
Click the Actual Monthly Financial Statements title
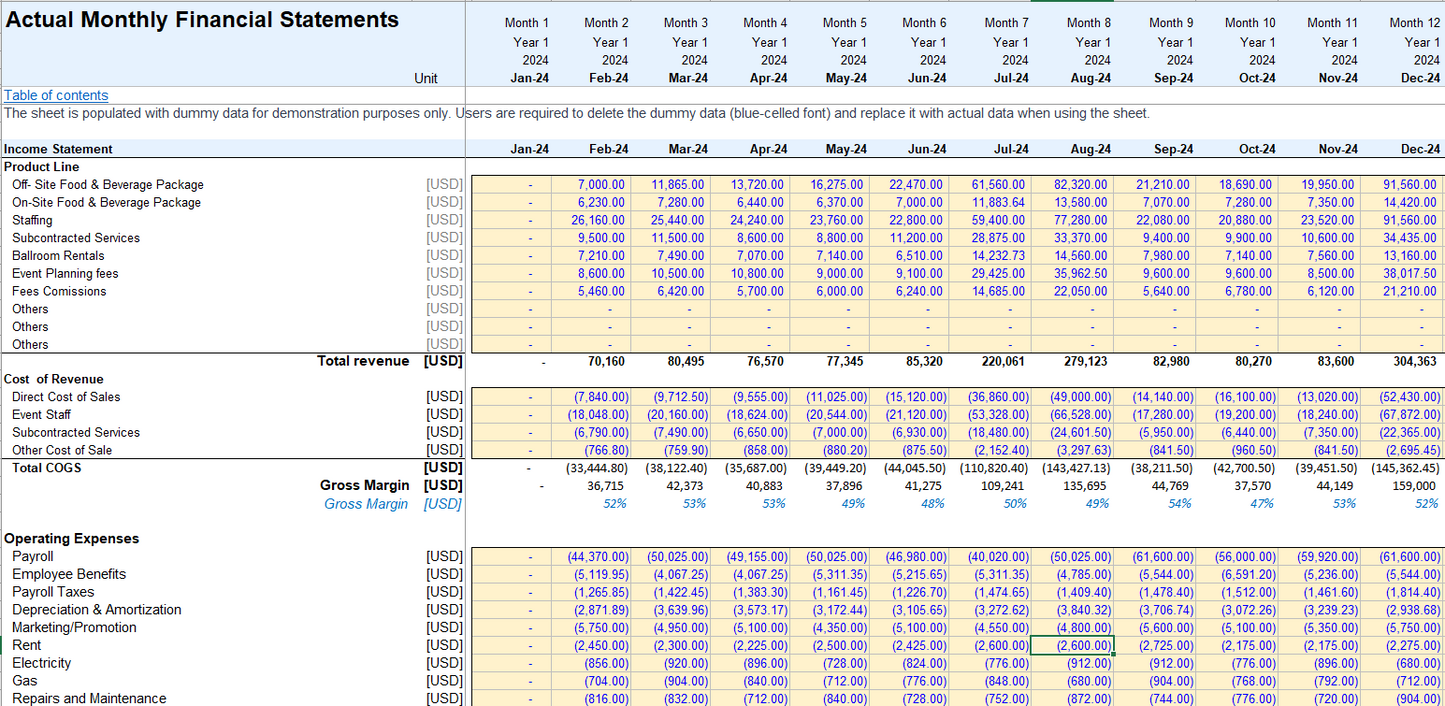pyautogui.click(x=202, y=20)
